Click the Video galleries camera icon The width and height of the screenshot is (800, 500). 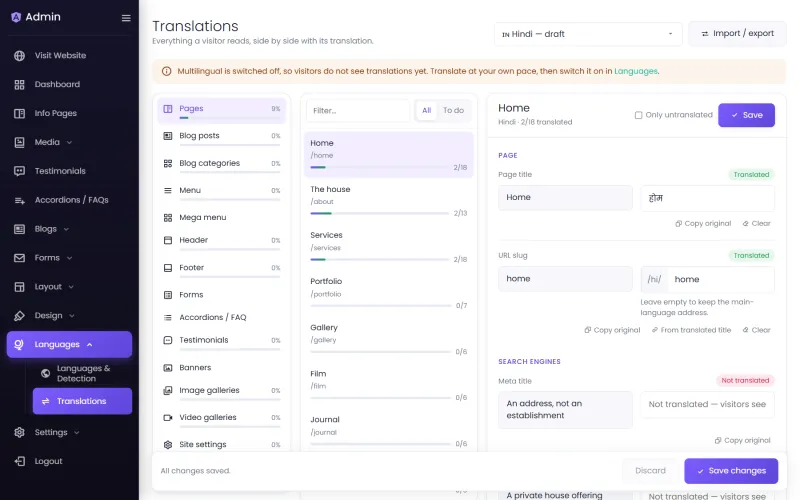(167, 417)
